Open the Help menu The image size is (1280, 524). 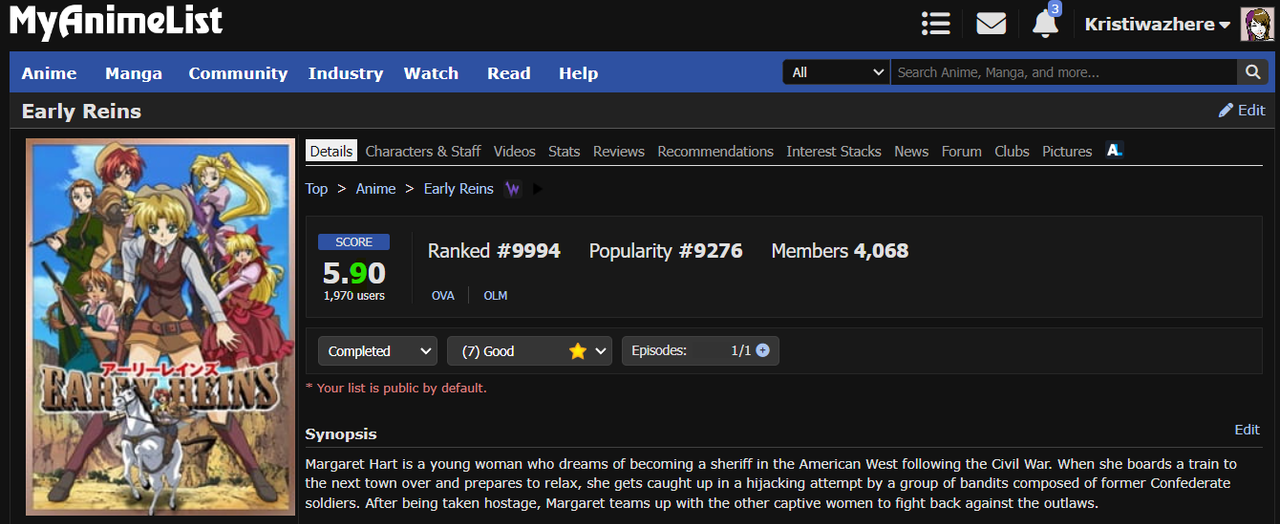tap(578, 73)
